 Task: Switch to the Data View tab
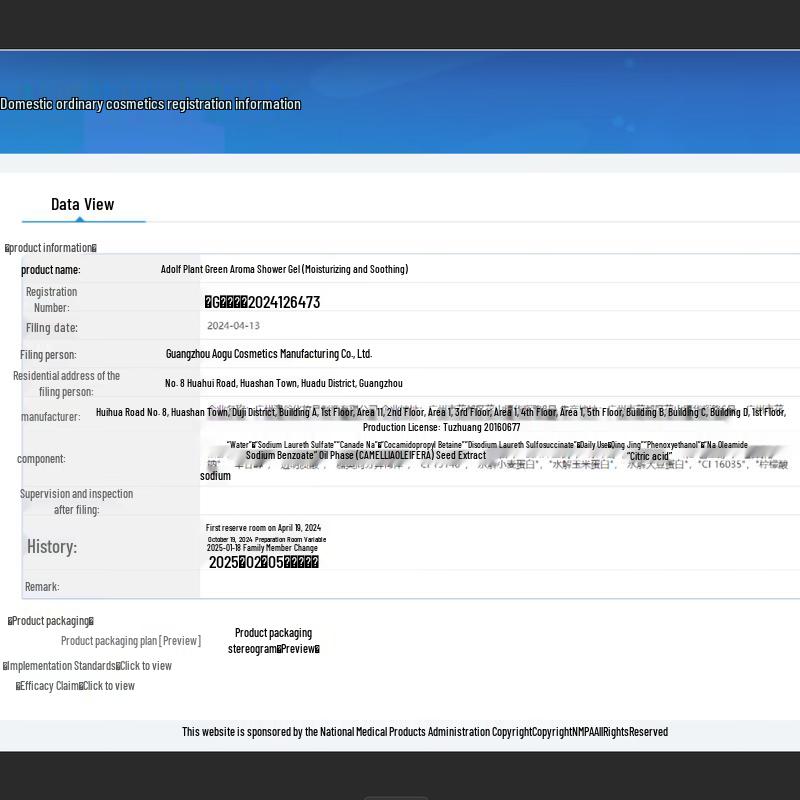83,204
